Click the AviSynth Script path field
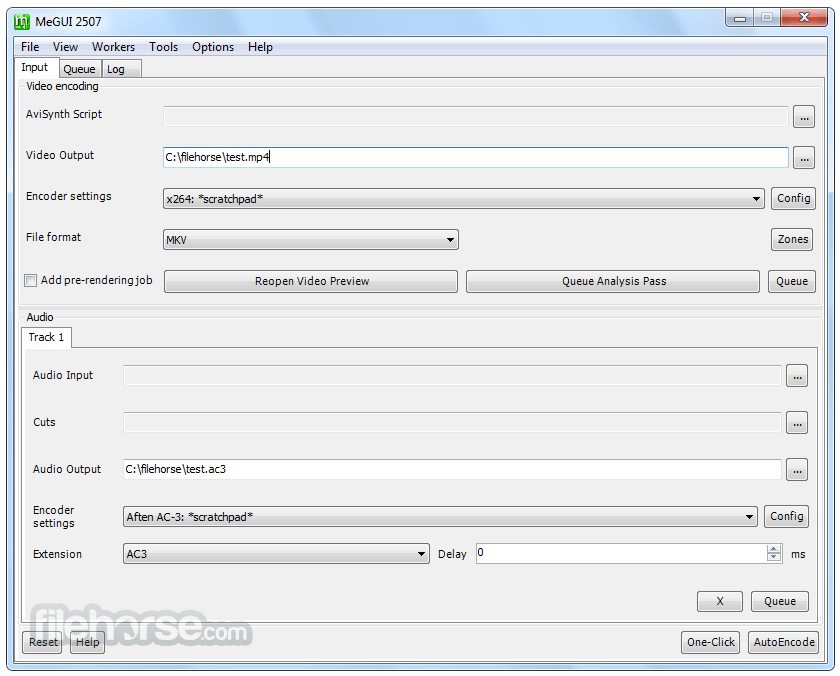This screenshot has width=840, height=676. [476, 116]
